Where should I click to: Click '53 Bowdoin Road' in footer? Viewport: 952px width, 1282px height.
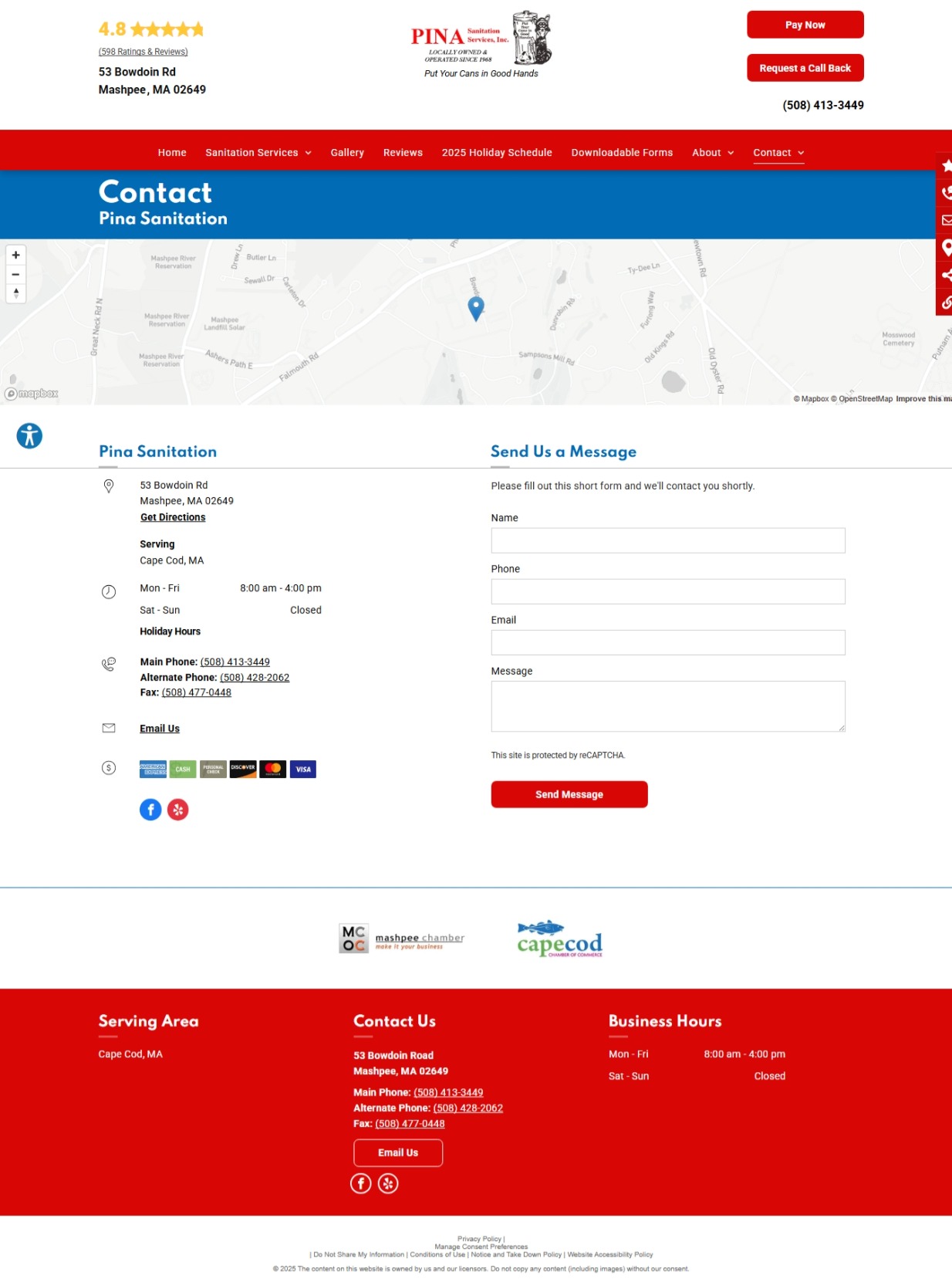click(x=393, y=1055)
